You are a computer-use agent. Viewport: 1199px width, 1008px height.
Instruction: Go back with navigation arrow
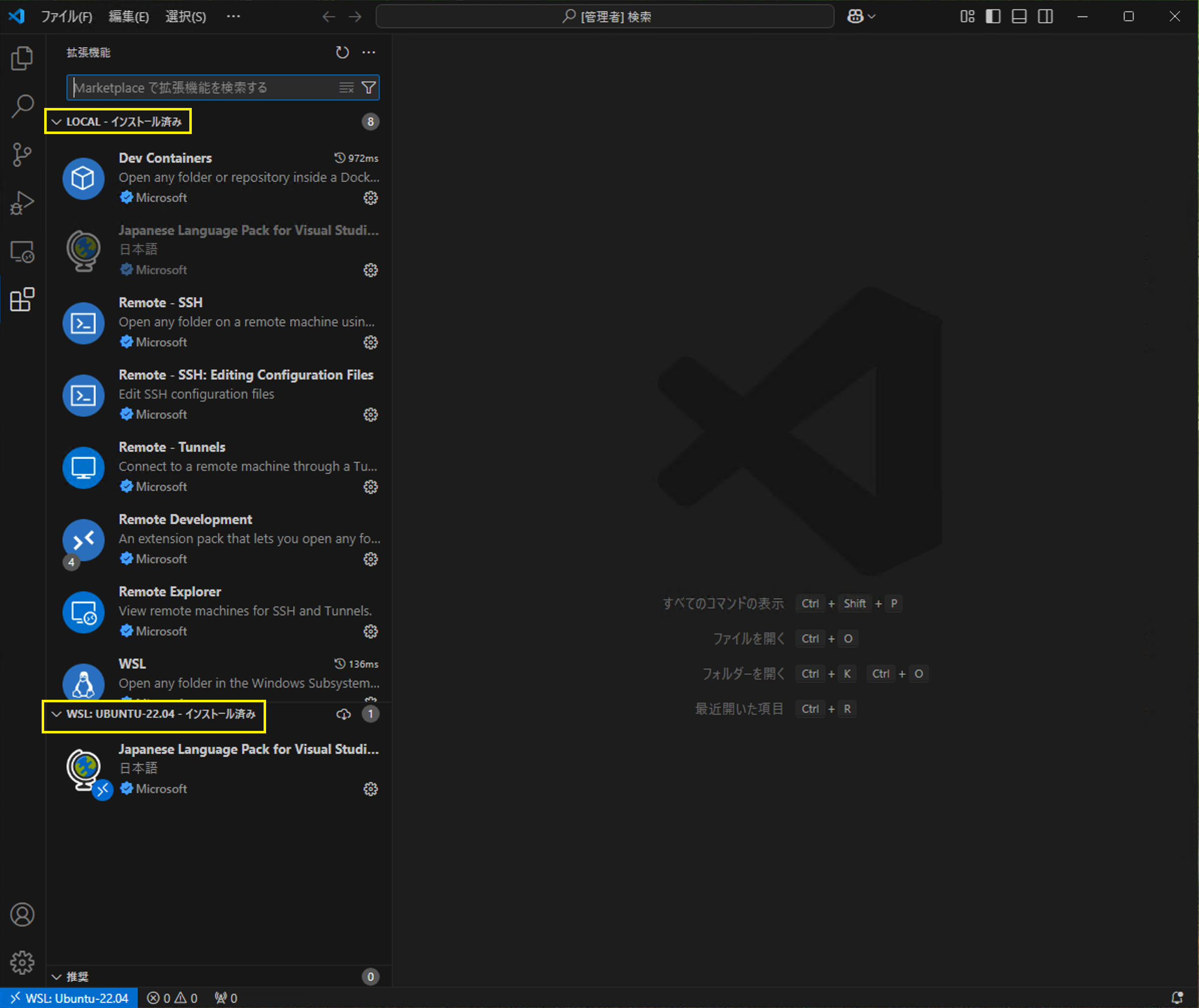coord(328,17)
